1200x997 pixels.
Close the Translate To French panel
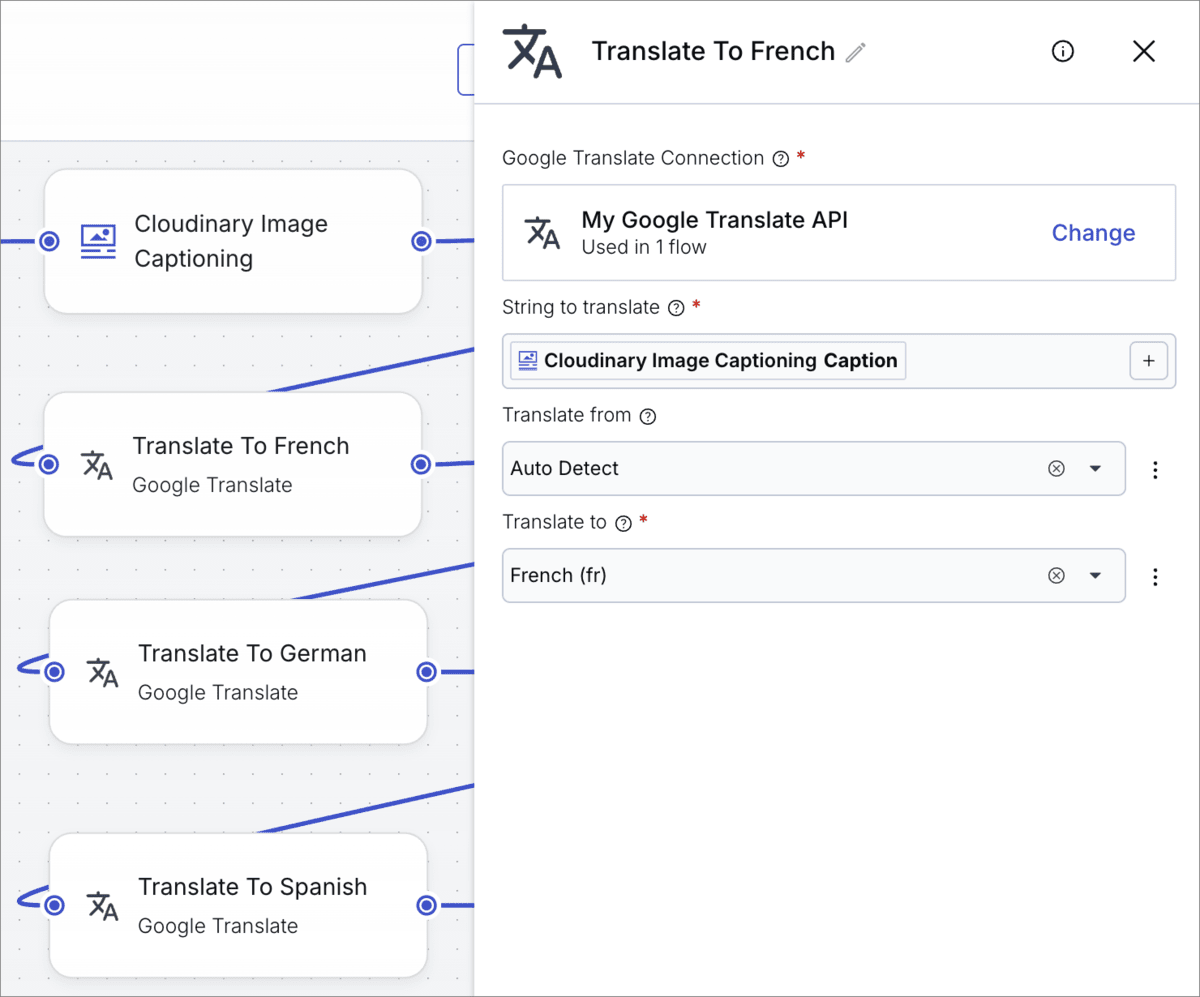tap(1144, 51)
